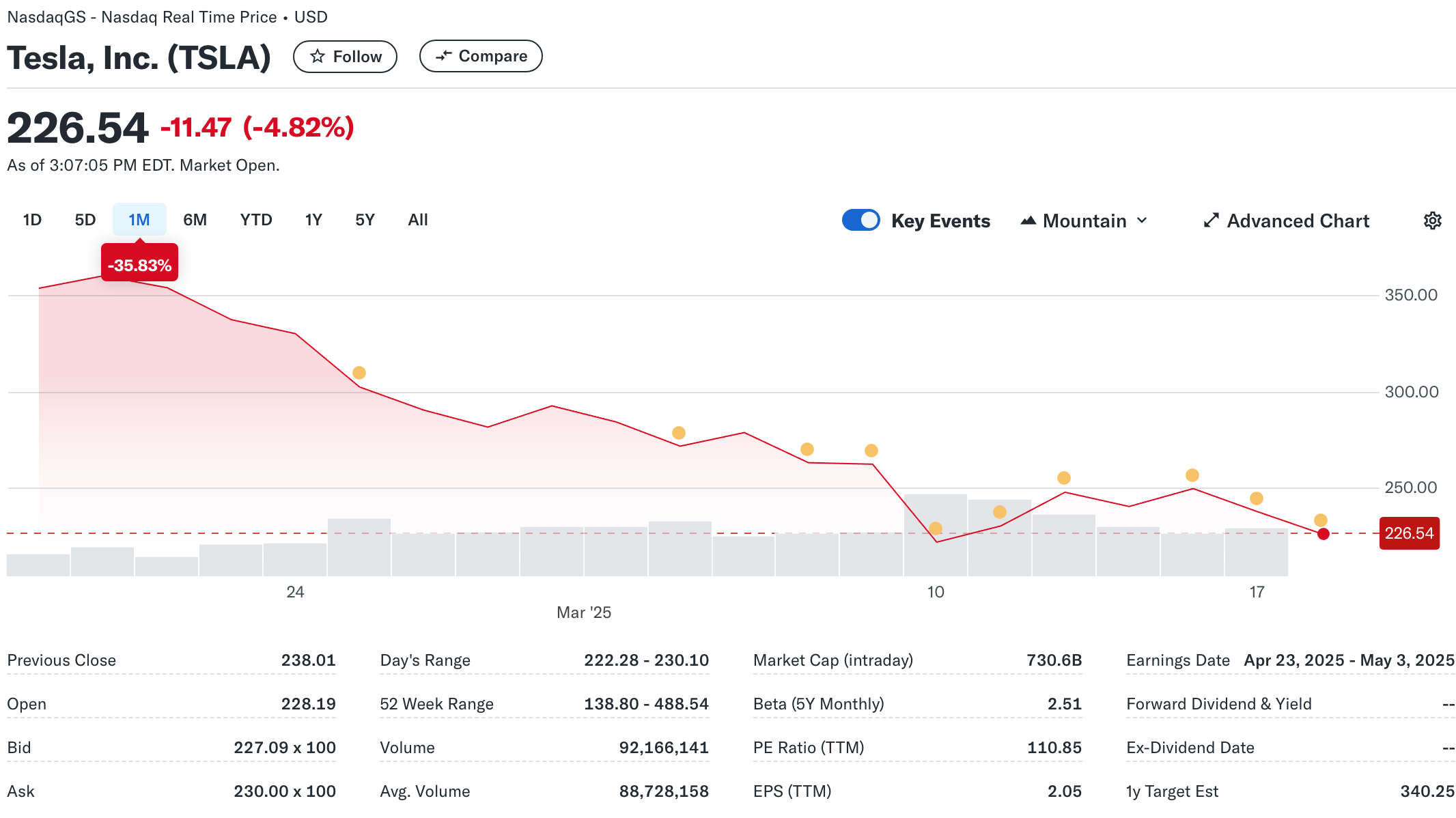Select the 1D time range tab
This screenshot has width=1456, height=818.
coord(32,220)
